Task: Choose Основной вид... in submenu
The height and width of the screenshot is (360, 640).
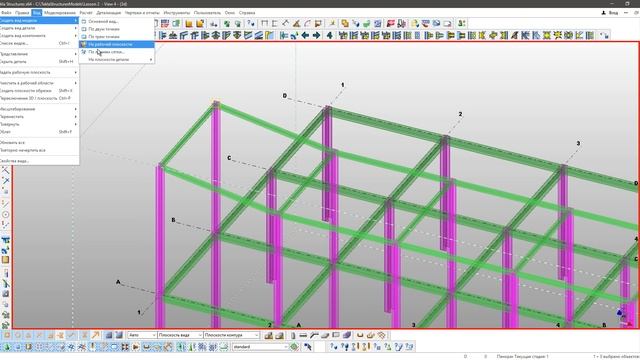Action: pyautogui.click(x=117, y=21)
